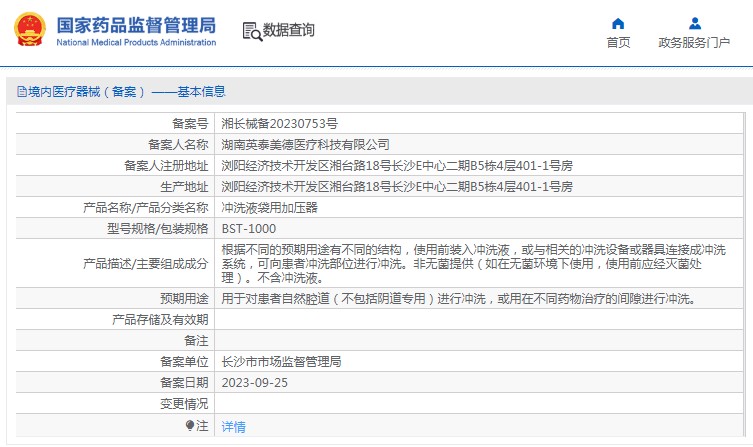
Task: Click the NMPA national emblem logo
Action: [x=30, y=29]
